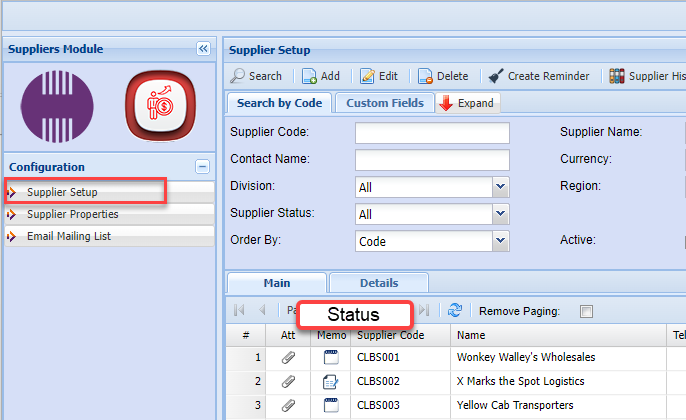Switch to the Custom Fields tab

(384, 103)
